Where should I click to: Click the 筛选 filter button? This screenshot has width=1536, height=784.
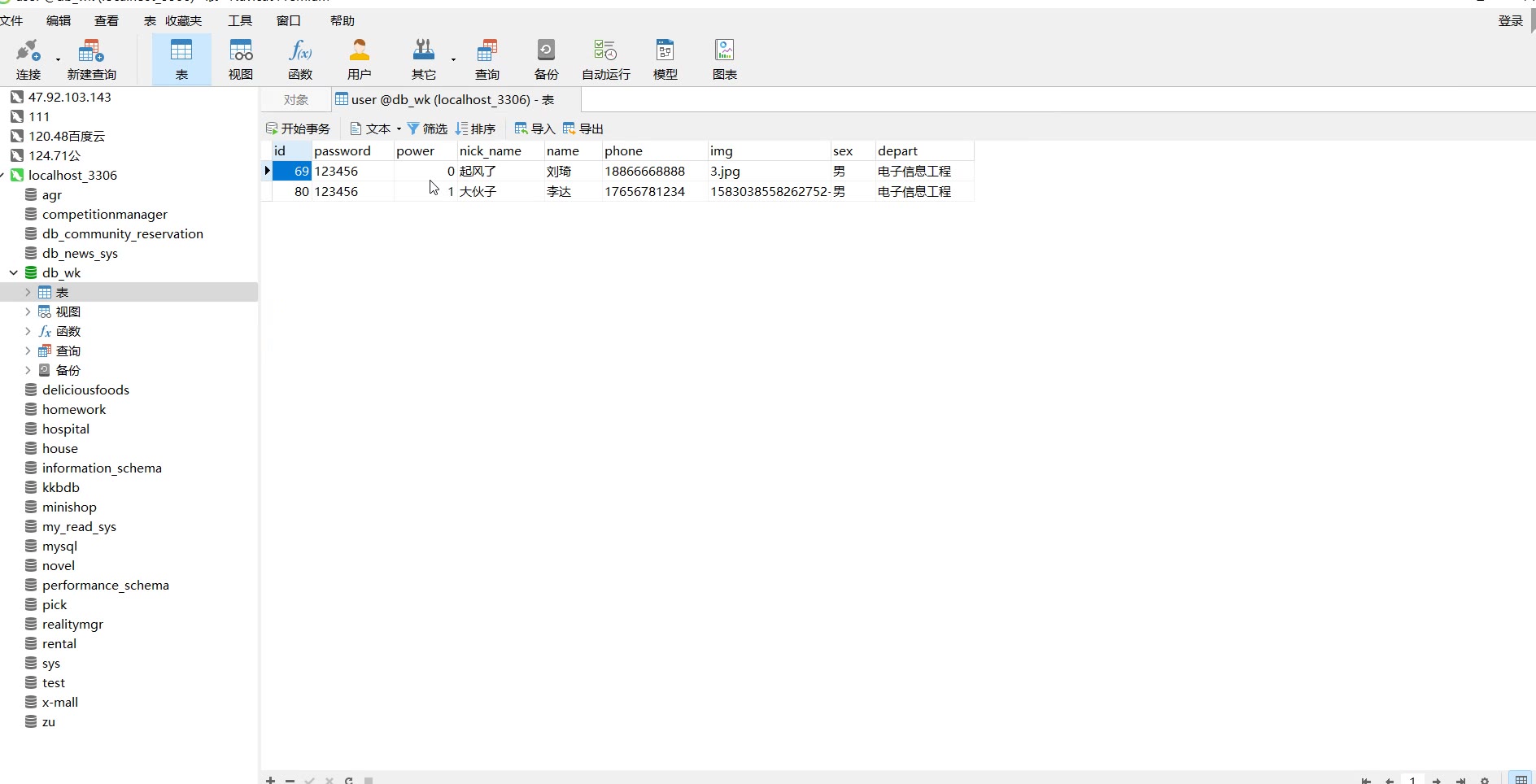point(427,128)
